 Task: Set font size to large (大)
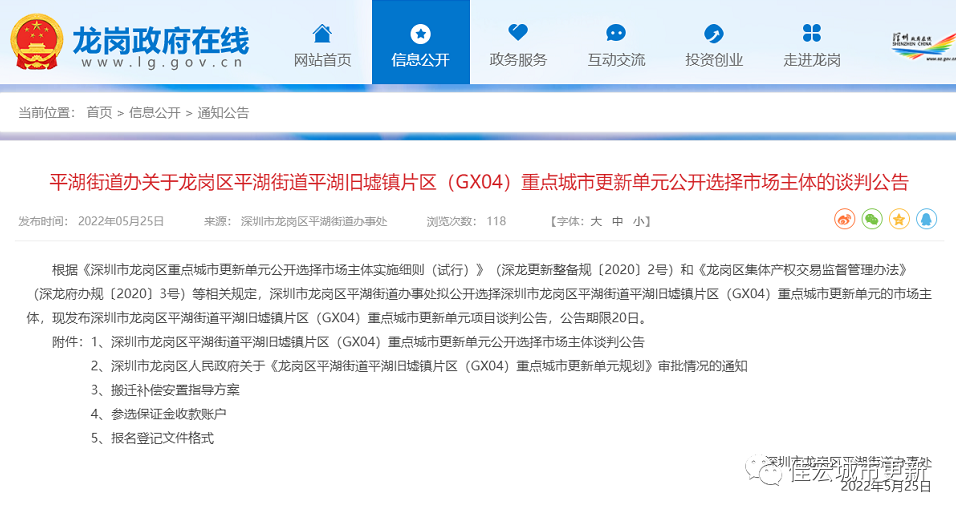595,221
